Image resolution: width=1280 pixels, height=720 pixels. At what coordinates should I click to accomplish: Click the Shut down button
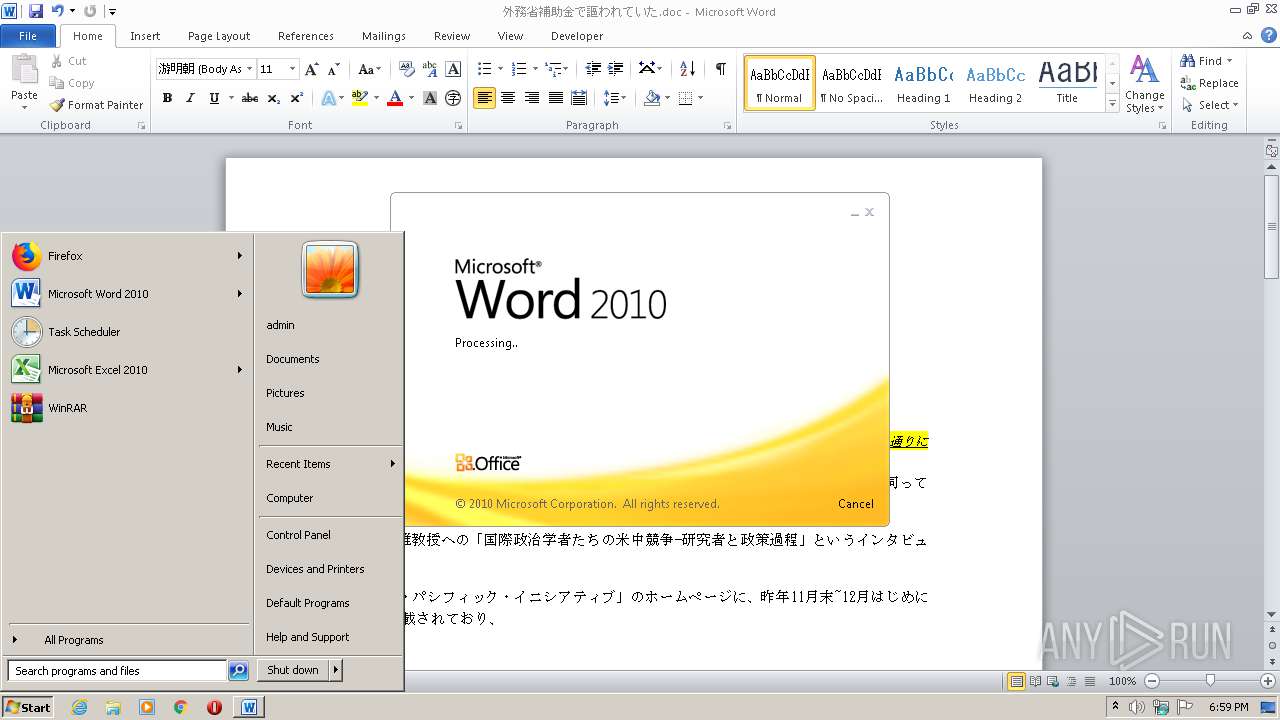click(293, 670)
